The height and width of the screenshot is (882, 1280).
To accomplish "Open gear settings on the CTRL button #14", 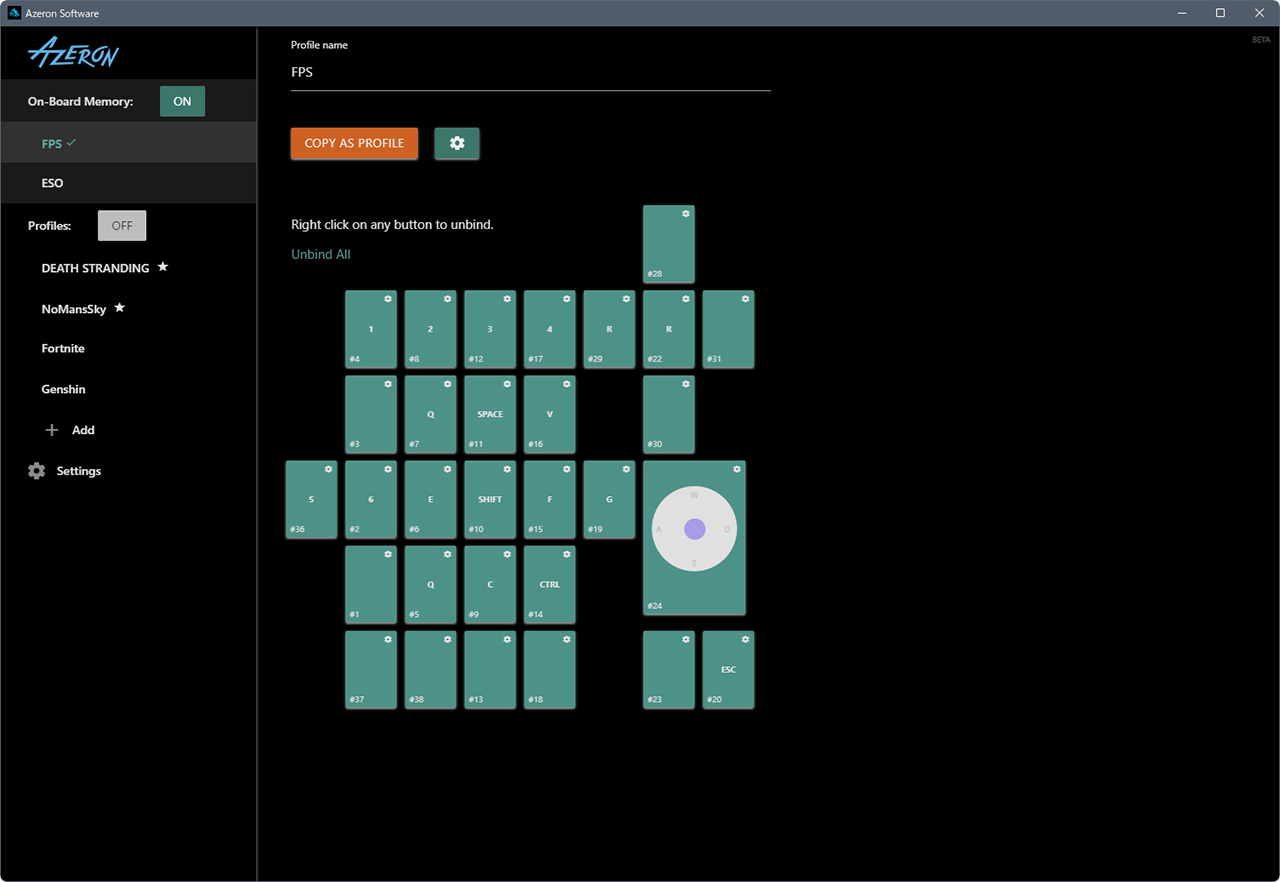I will pos(567,554).
